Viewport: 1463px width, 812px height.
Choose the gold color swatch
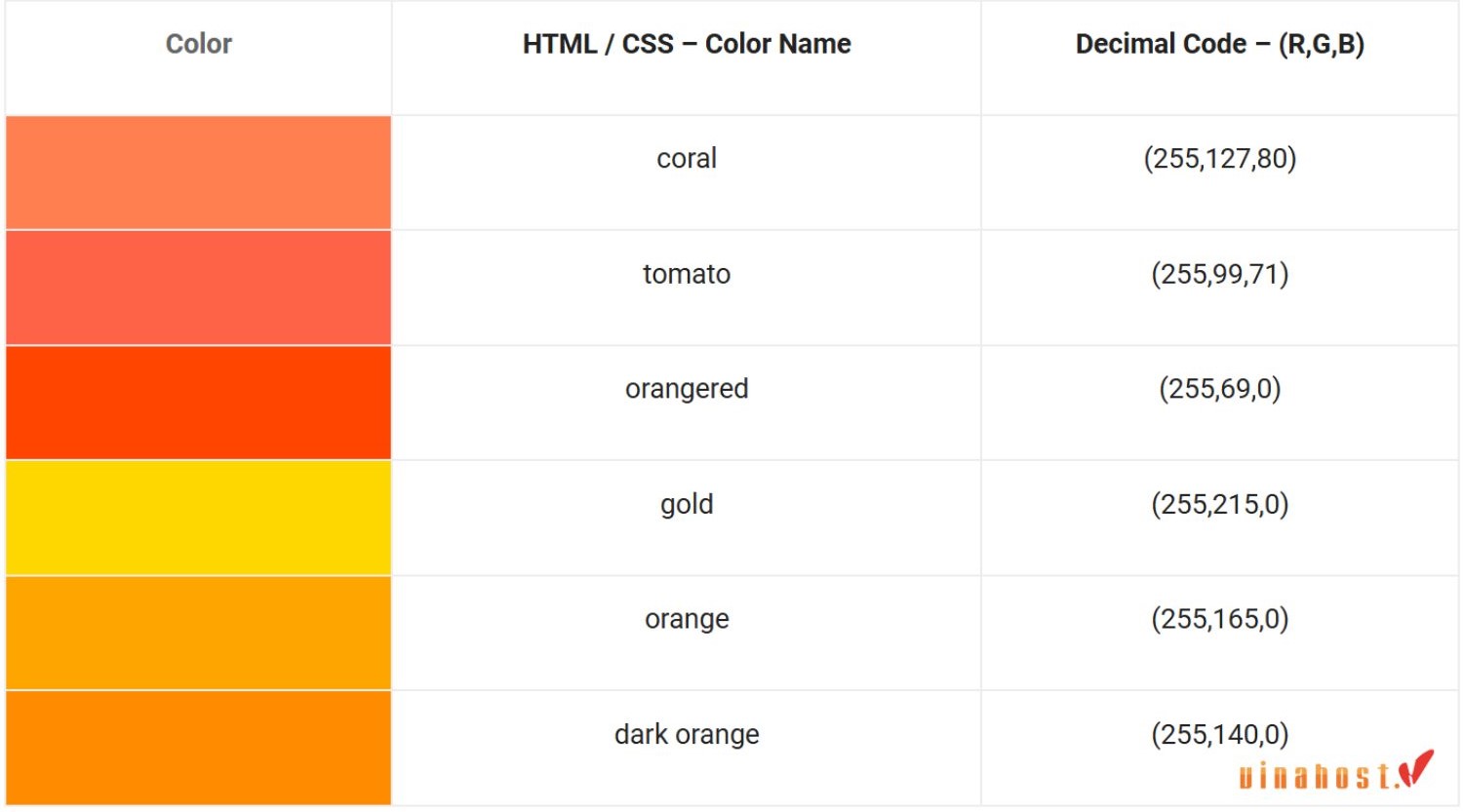pyautogui.click(x=198, y=518)
